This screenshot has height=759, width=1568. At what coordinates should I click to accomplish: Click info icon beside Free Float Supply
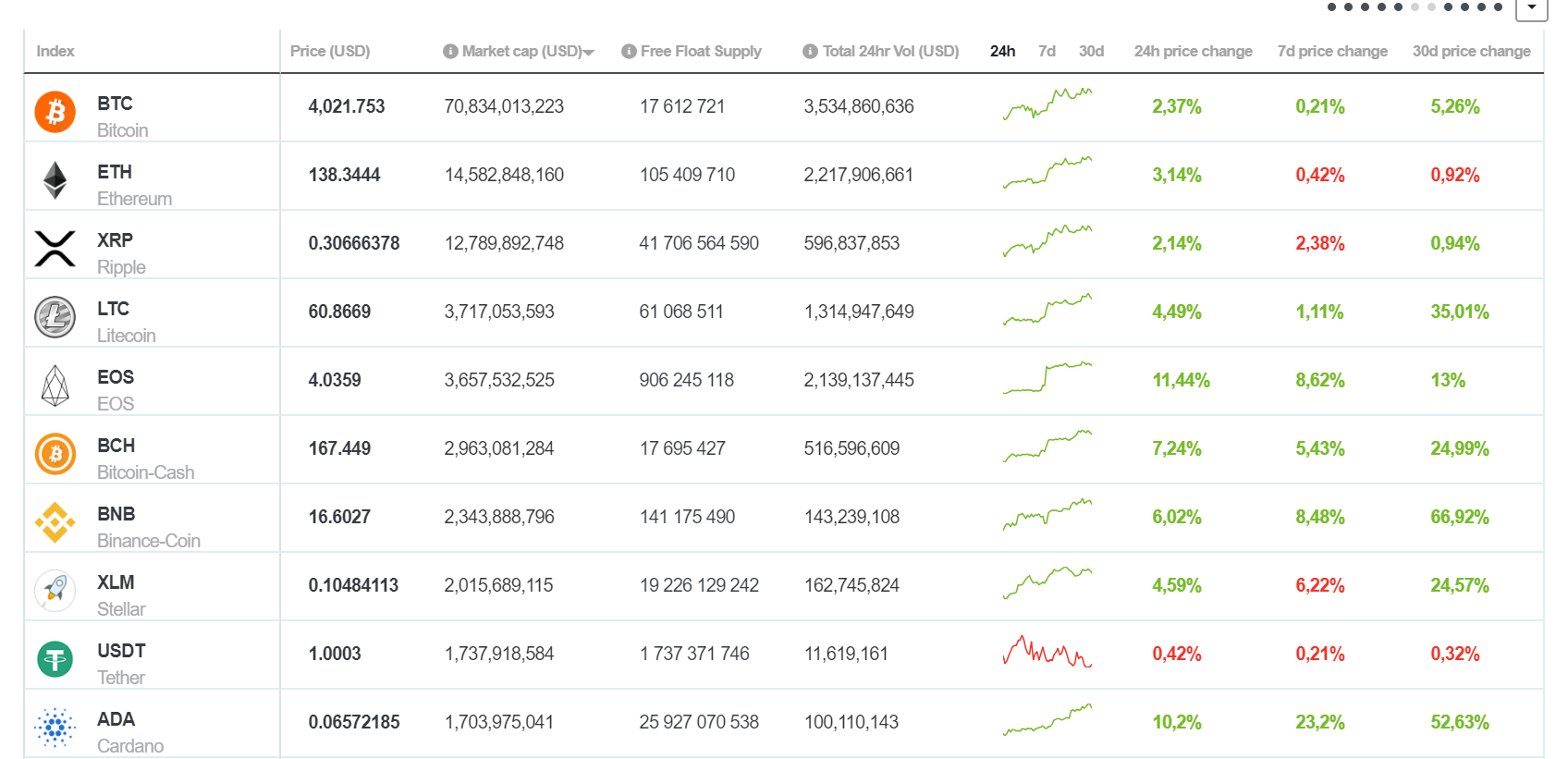click(x=629, y=52)
